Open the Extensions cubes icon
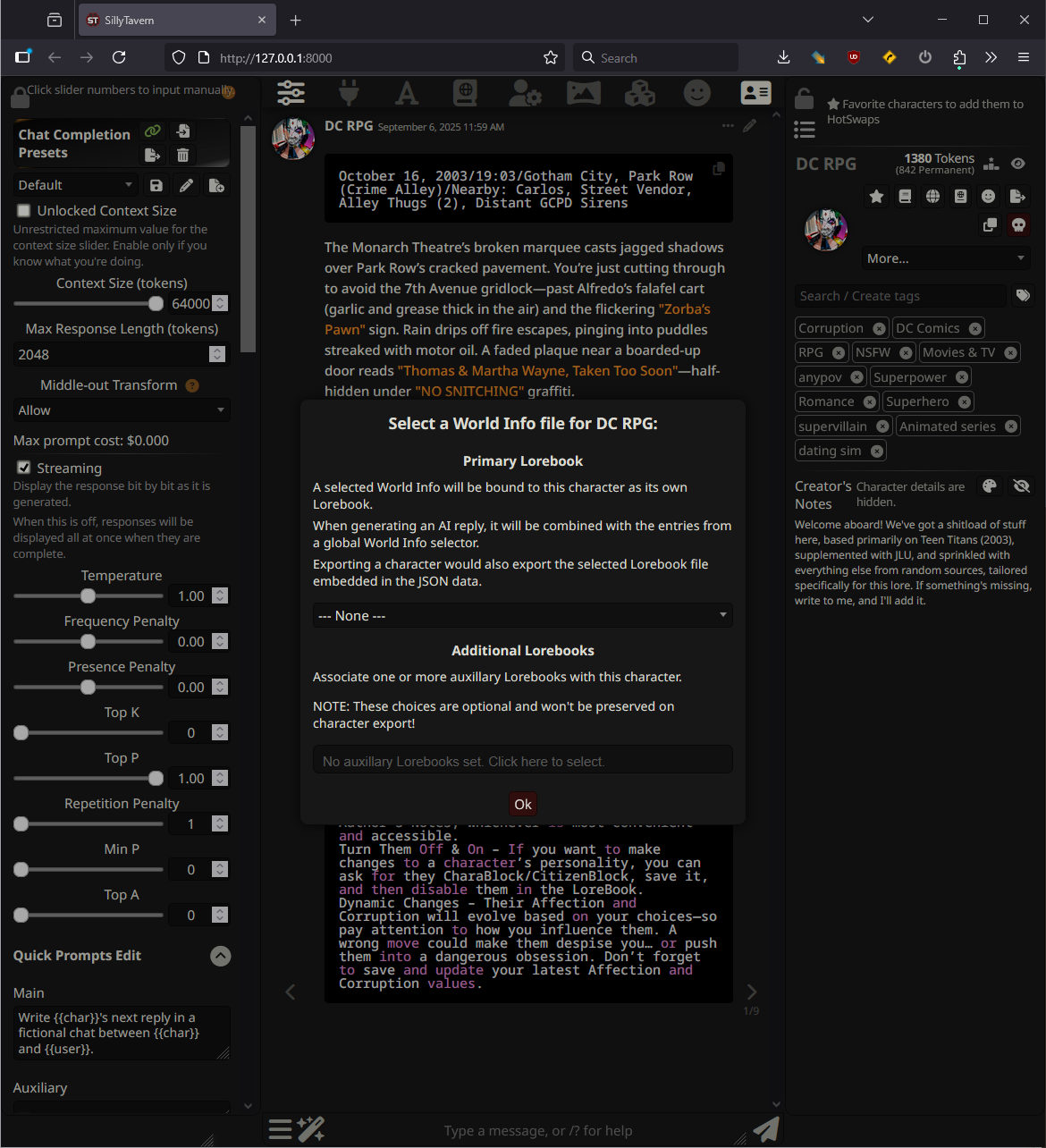This screenshot has height=1148, width=1046. pos(640,92)
